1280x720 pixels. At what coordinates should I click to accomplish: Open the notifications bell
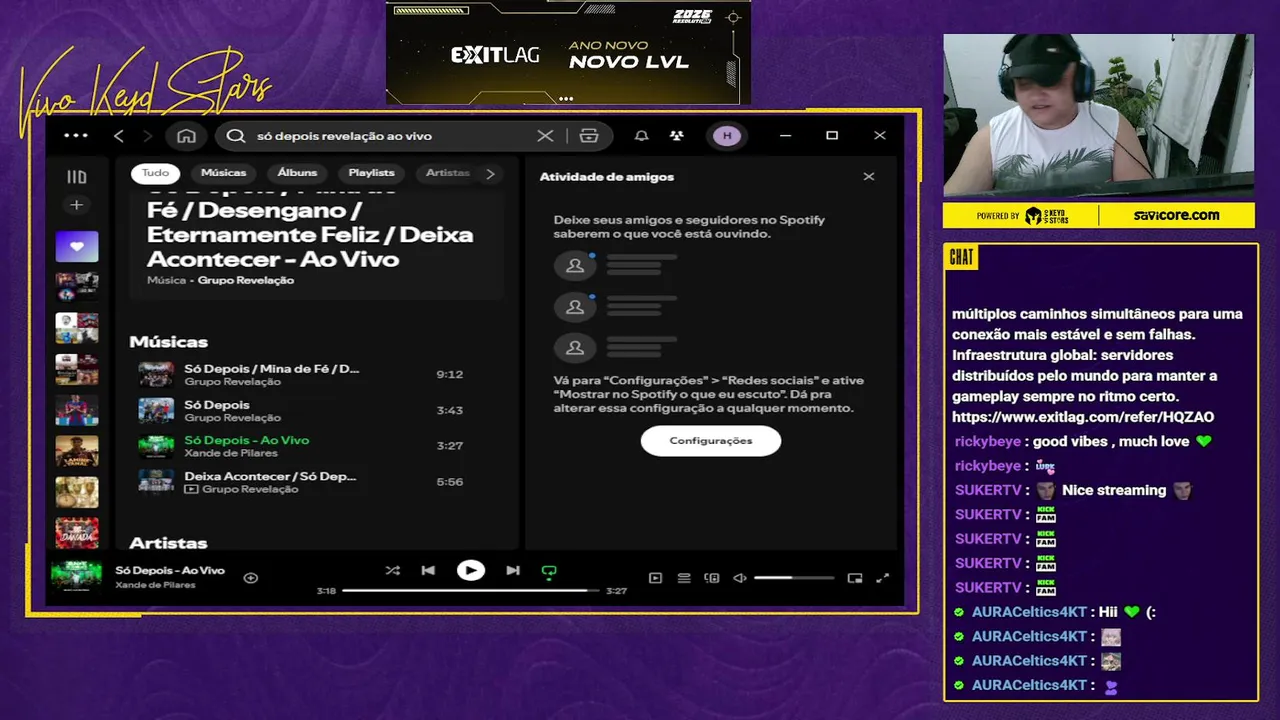642,136
